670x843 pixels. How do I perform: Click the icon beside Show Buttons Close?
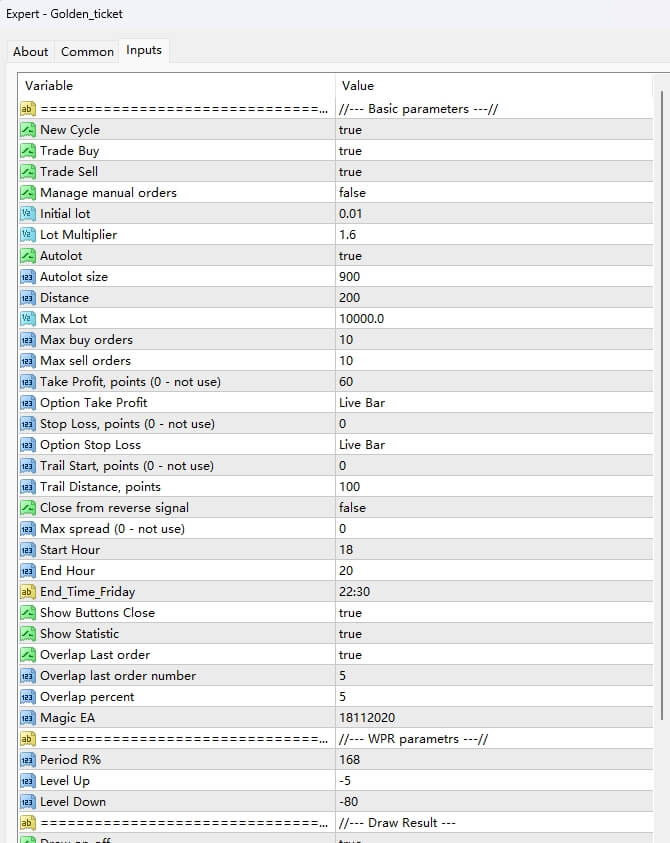[27, 612]
